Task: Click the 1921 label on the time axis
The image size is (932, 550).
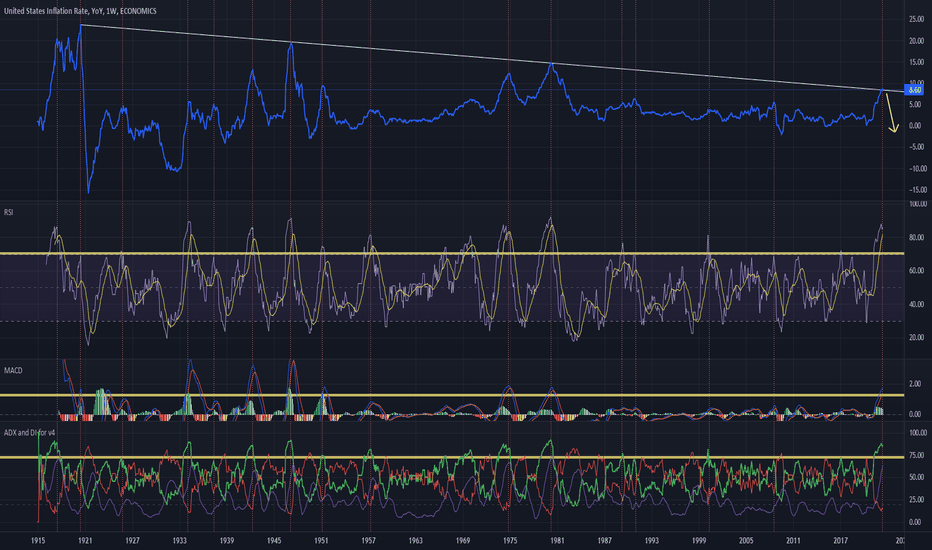Action: point(85,540)
